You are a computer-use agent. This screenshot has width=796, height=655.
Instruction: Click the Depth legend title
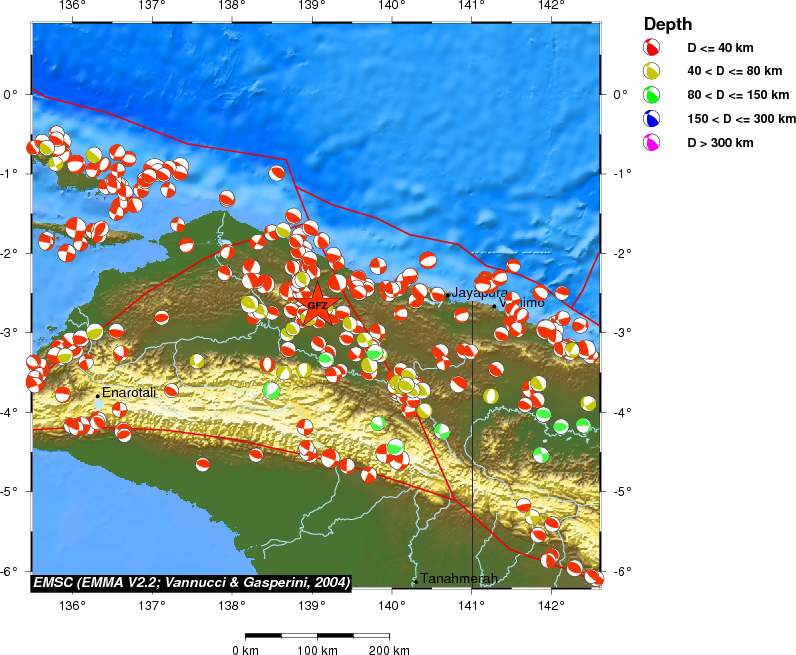(x=668, y=24)
